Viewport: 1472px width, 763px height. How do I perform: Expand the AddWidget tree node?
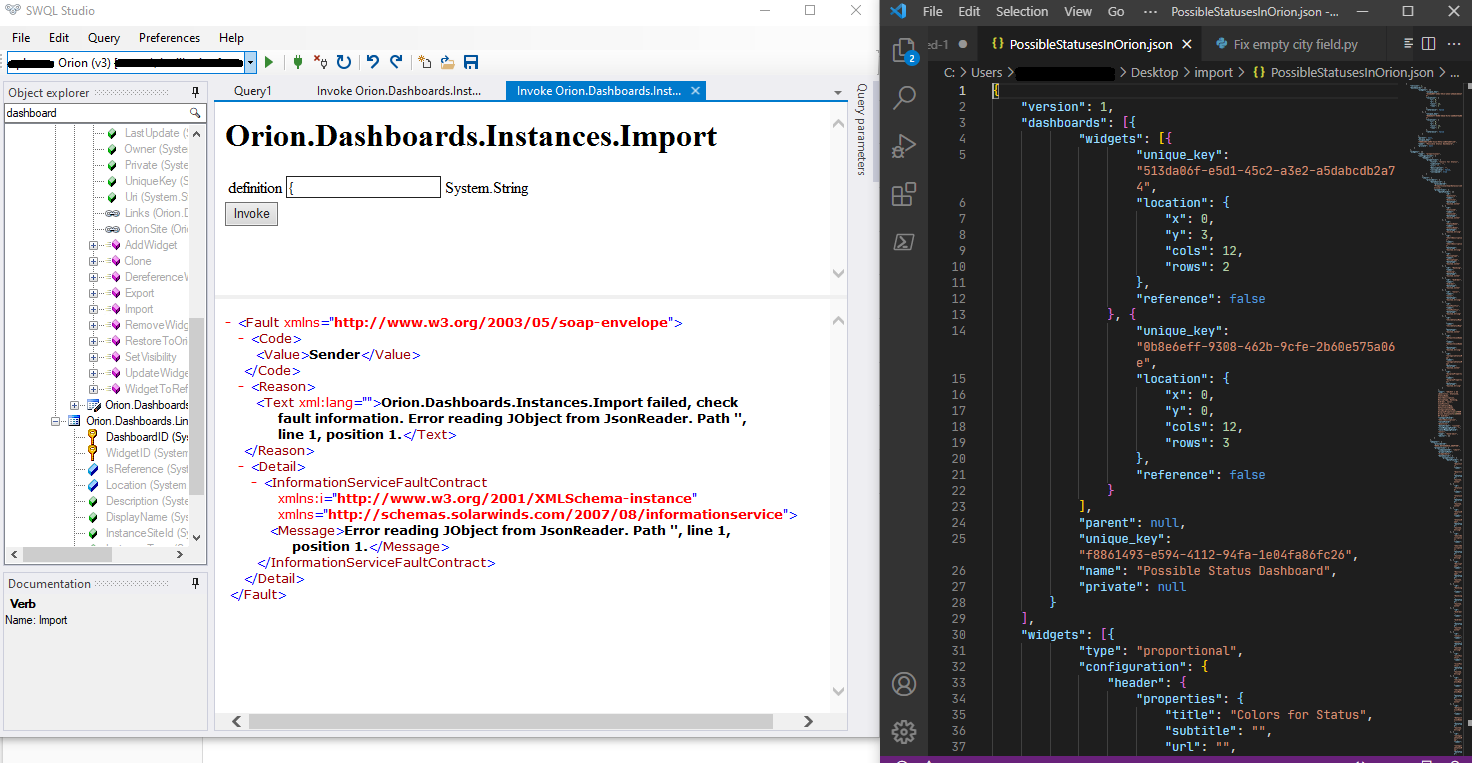pyautogui.click(x=94, y=245)
